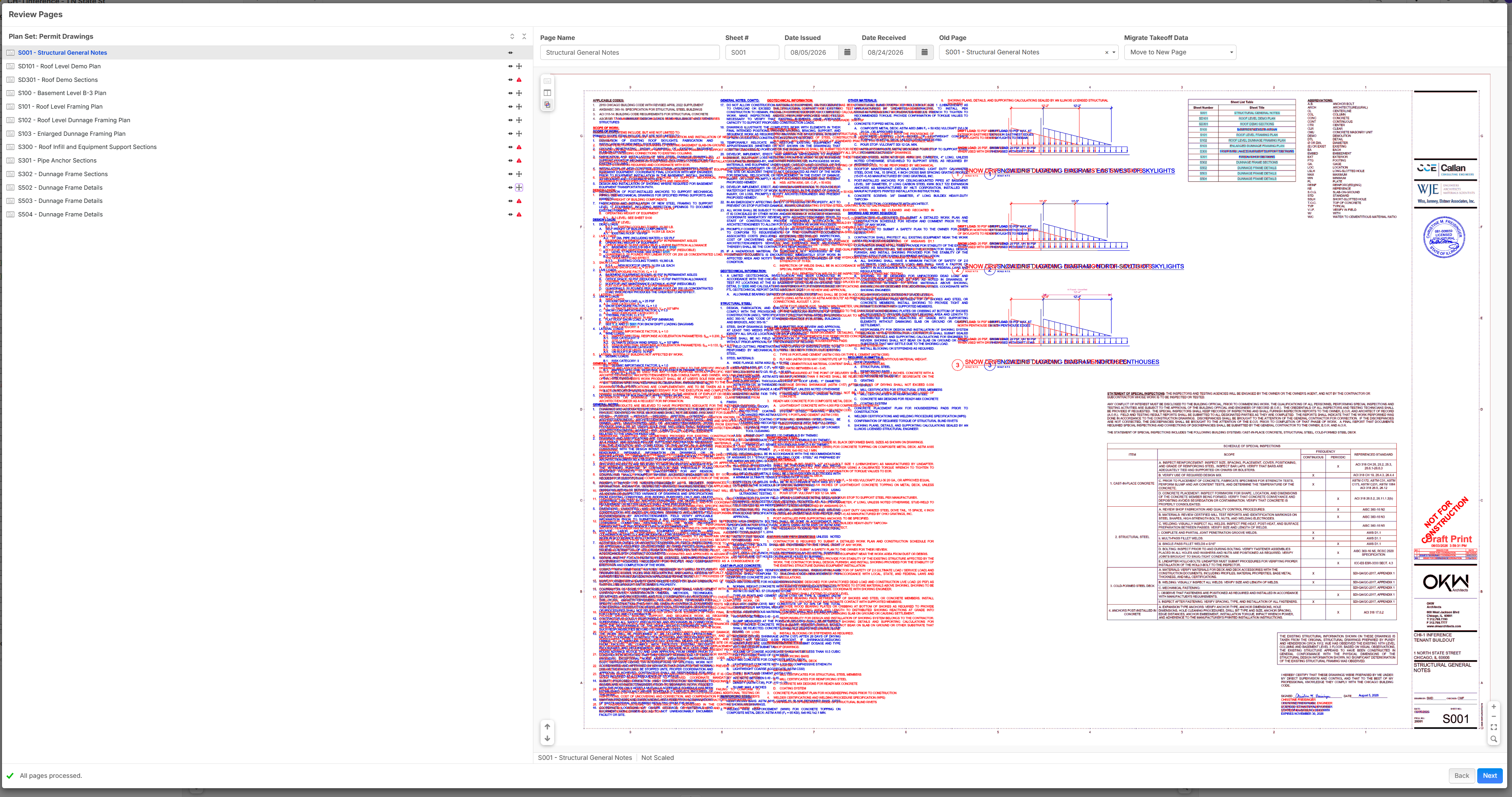Screen dimensions: 1512x797
Task: Expand all items in the Plan Set
Action: point(512,36)
